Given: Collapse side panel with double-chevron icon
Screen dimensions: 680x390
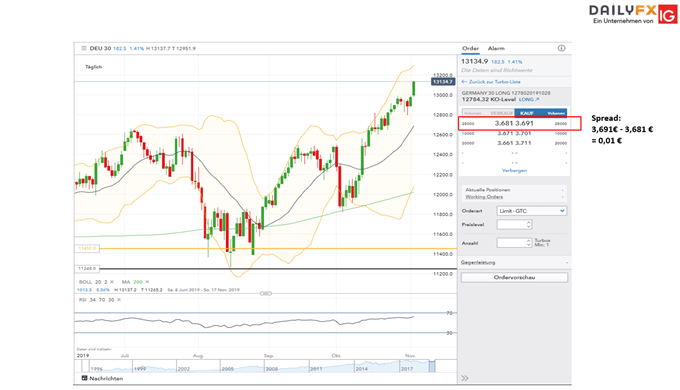Looking at the screenshot, I should click(464, 378).
